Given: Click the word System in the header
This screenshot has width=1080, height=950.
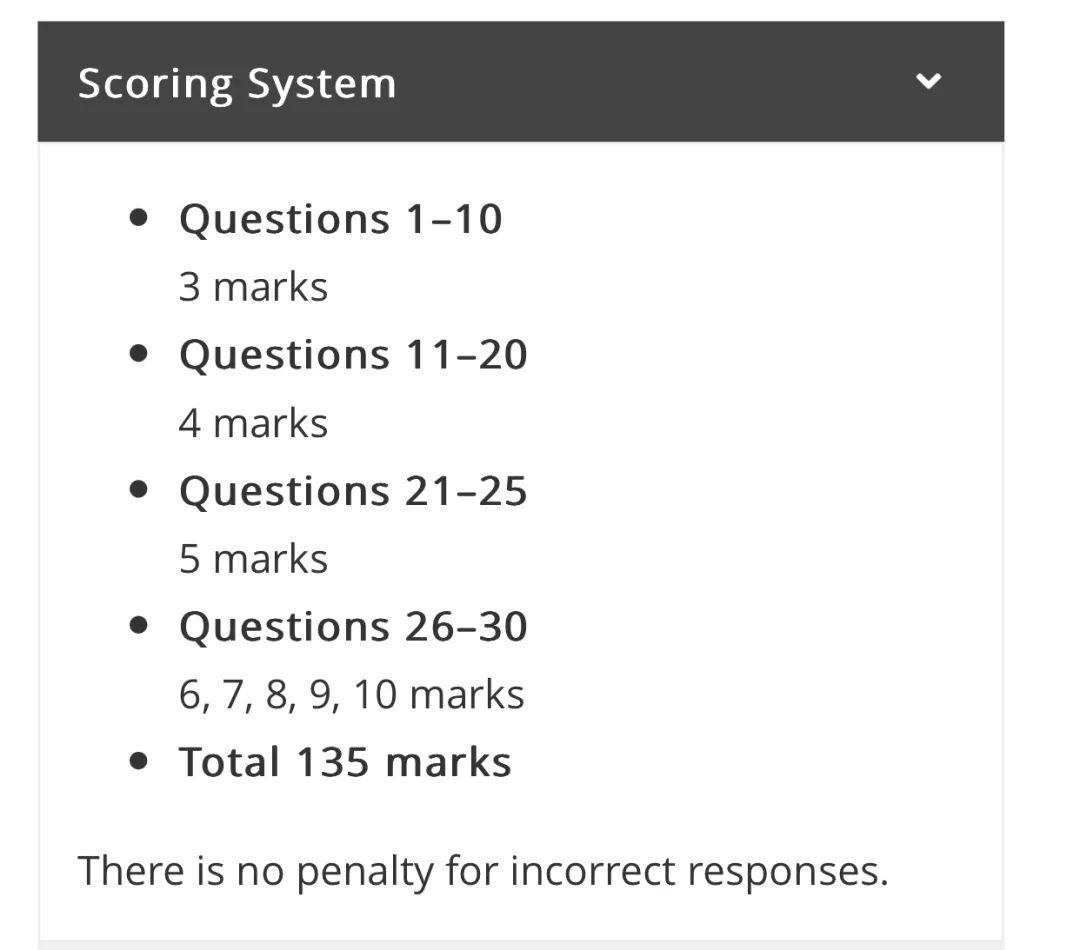Looking at the screenshot, I should coord(322,85).
